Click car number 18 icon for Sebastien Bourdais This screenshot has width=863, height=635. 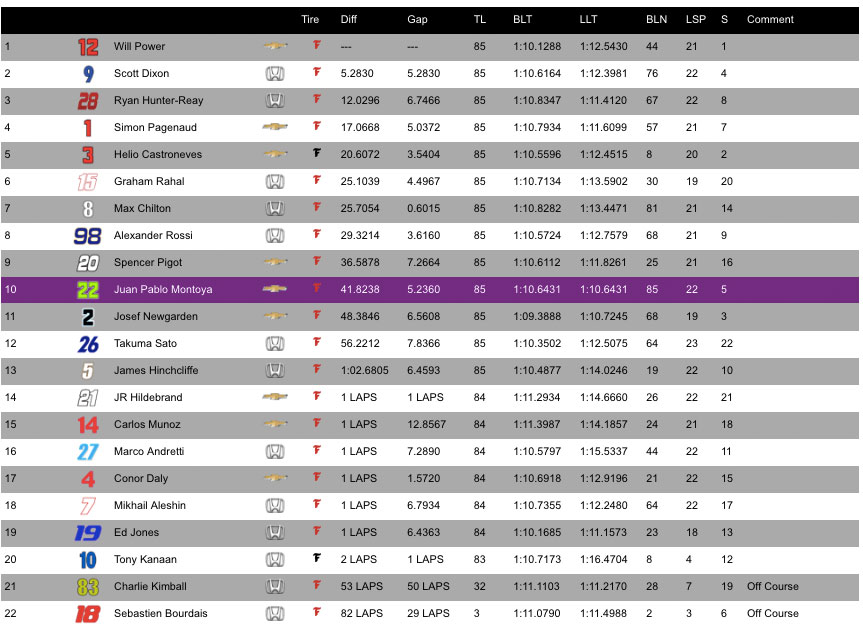coord(88,614)
